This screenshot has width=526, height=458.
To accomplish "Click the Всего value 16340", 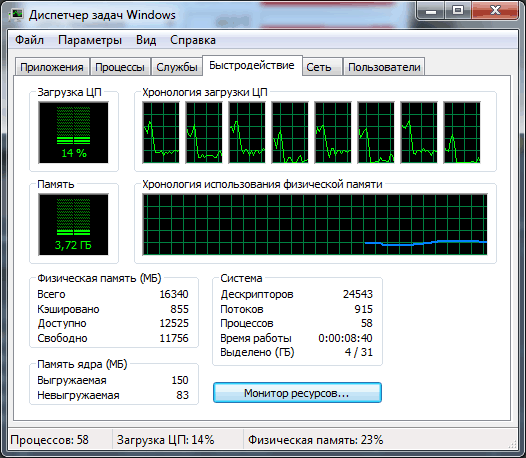I will tap(174, 294).
